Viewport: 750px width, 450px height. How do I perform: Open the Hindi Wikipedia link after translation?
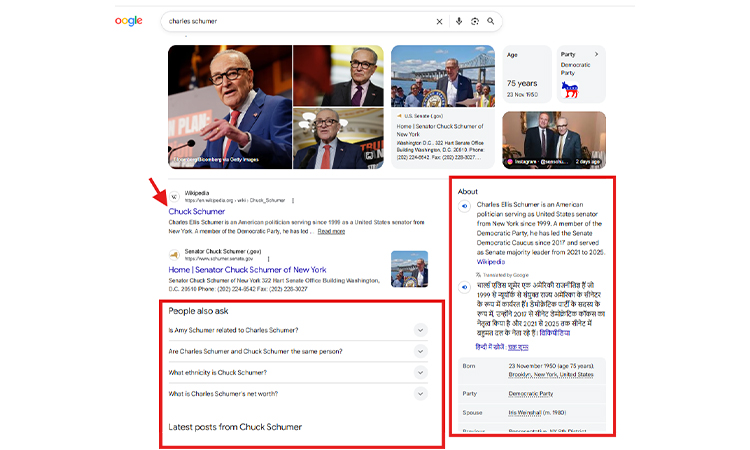coord(555,333)
